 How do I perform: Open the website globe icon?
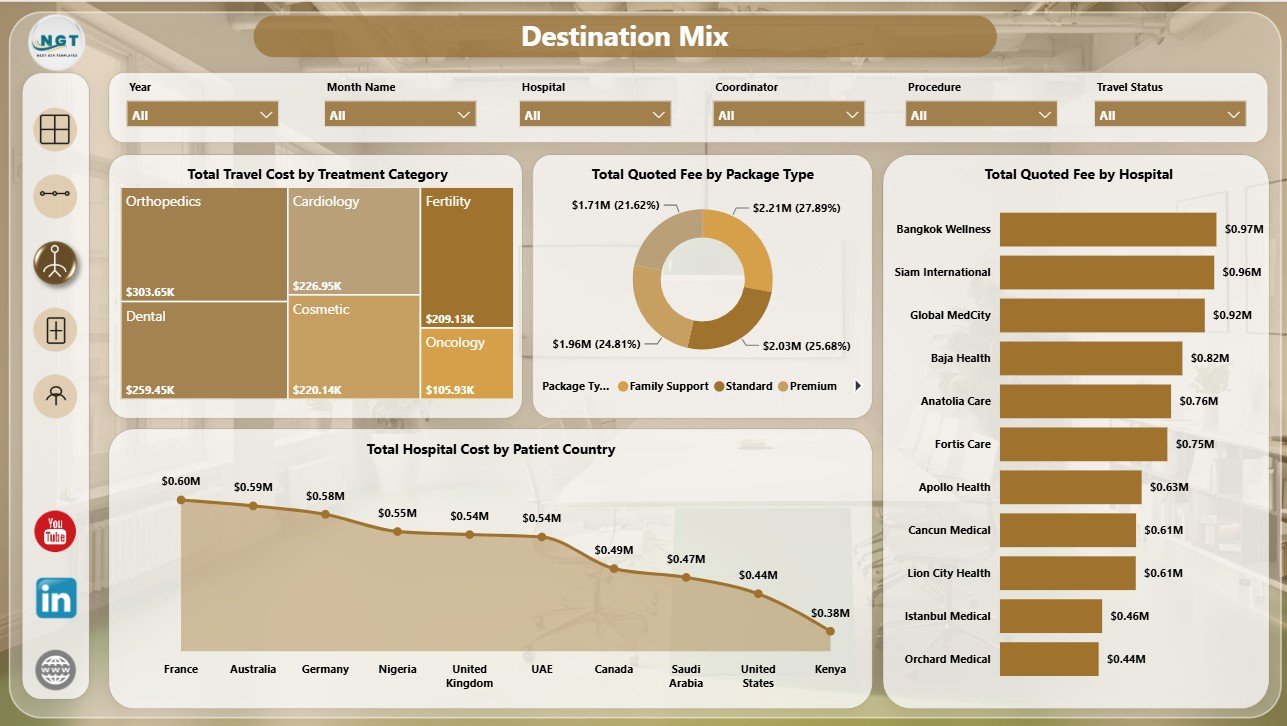55,669
